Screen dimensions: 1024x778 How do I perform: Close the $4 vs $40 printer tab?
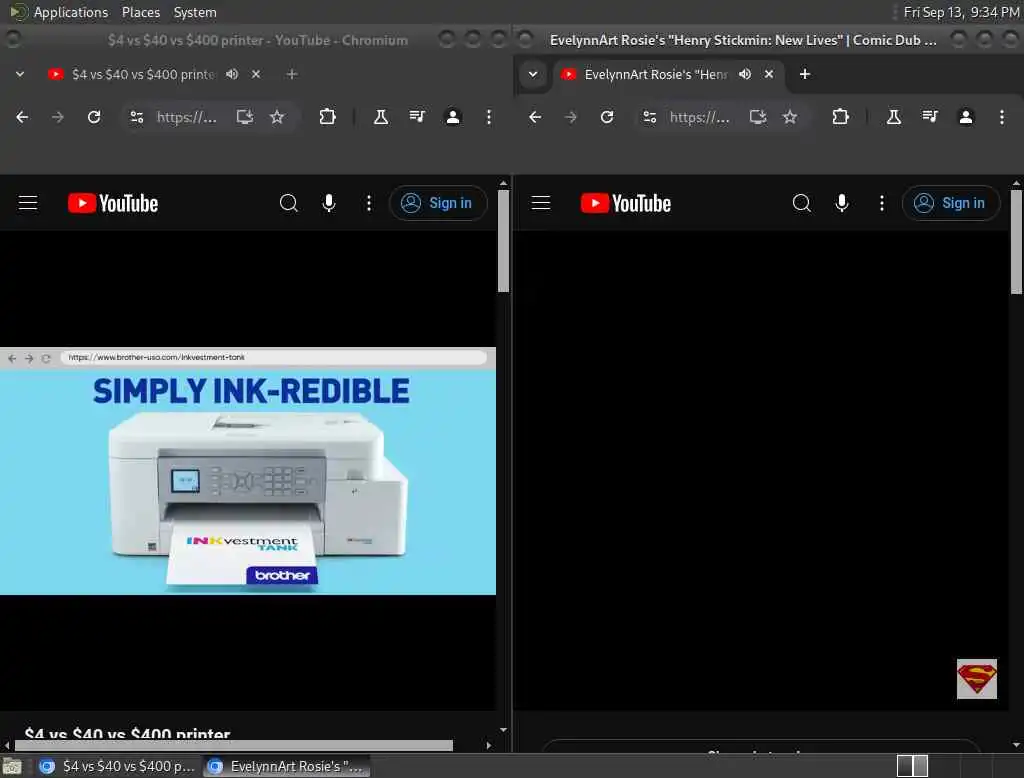[x=256, y=74]
